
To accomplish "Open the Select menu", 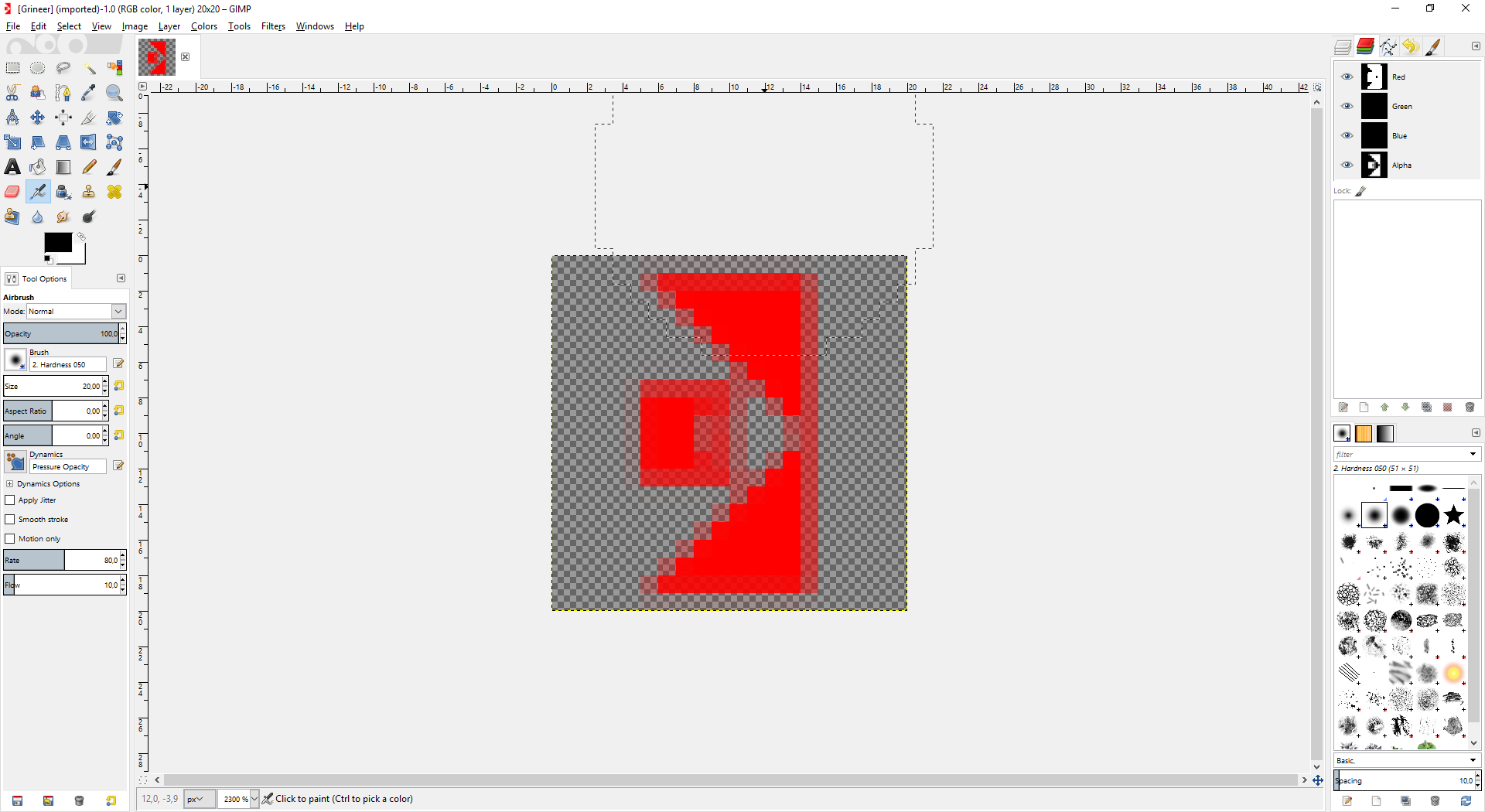I will pyautogui.click(x=69, y=26).
